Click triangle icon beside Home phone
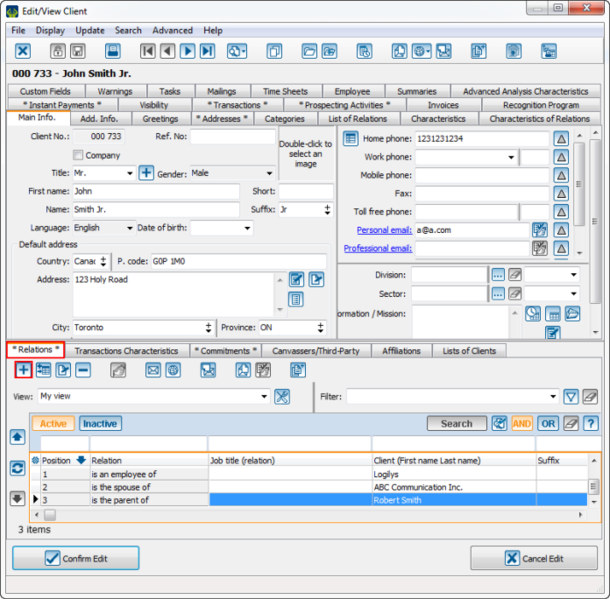 561,138
